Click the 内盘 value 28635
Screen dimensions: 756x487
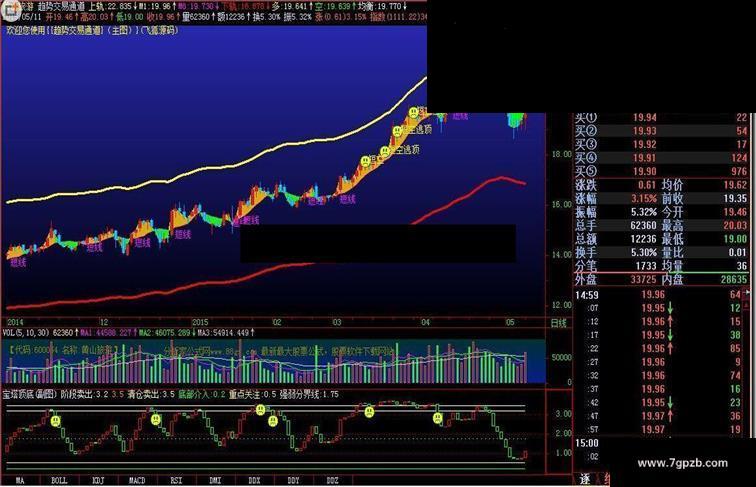[734, 280]
